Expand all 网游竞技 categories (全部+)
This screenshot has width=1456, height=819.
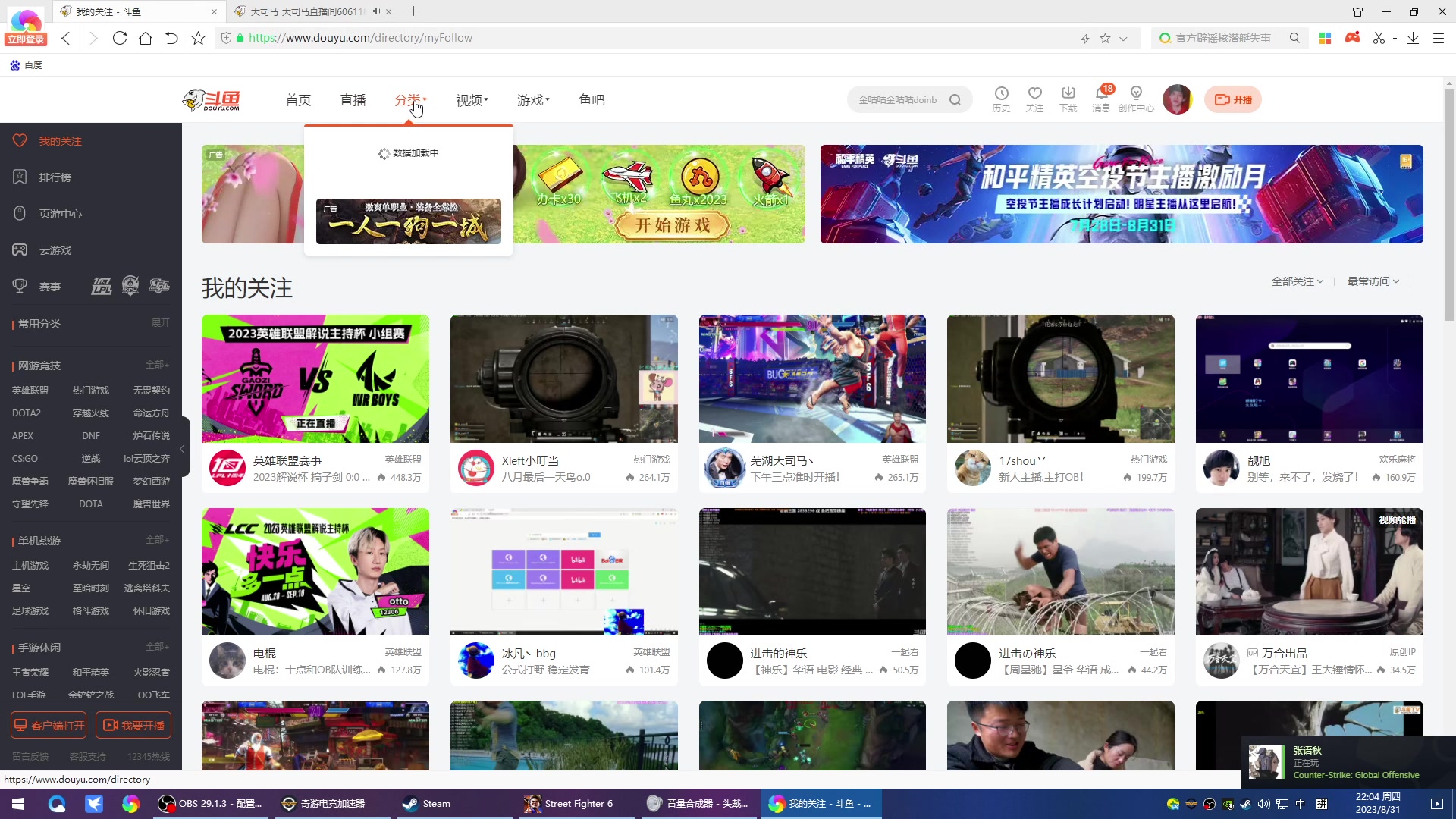click(x=157, y=365)
